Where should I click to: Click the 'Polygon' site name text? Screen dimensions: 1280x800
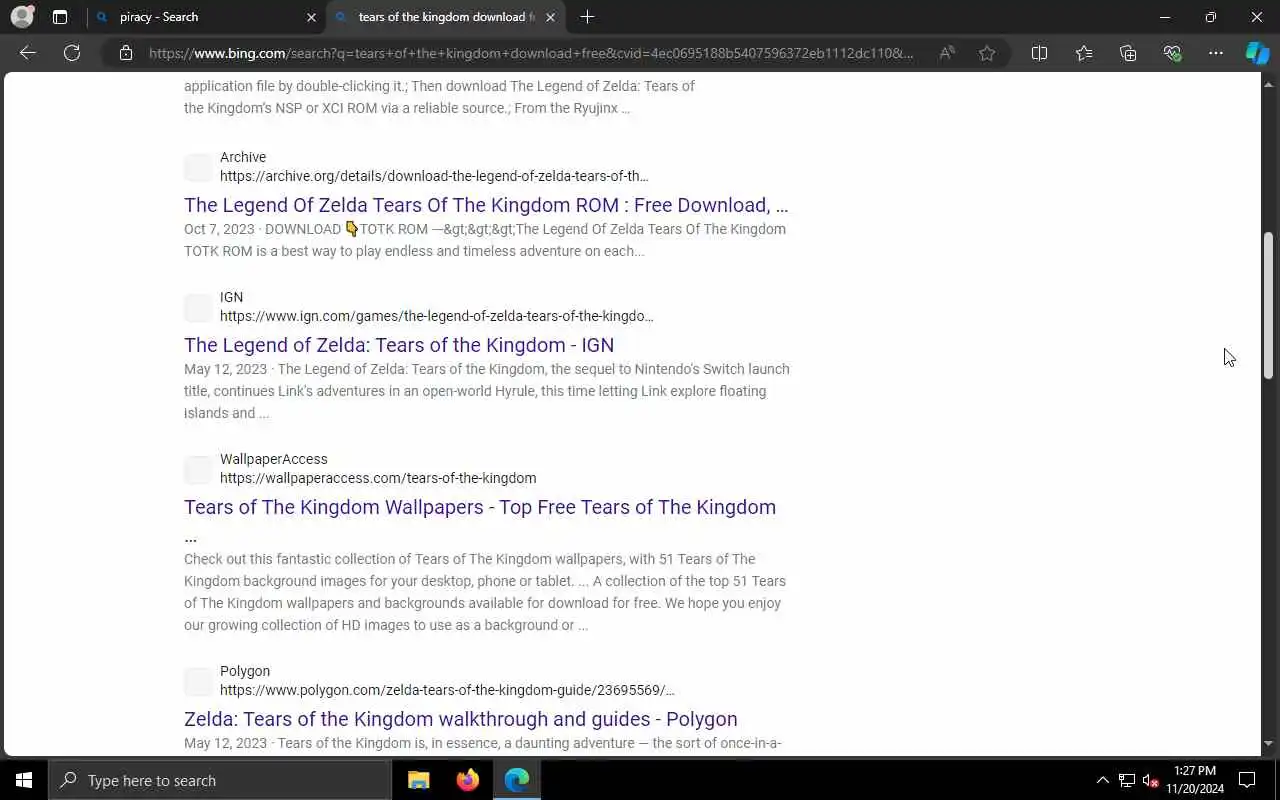(x=245, y=671)
